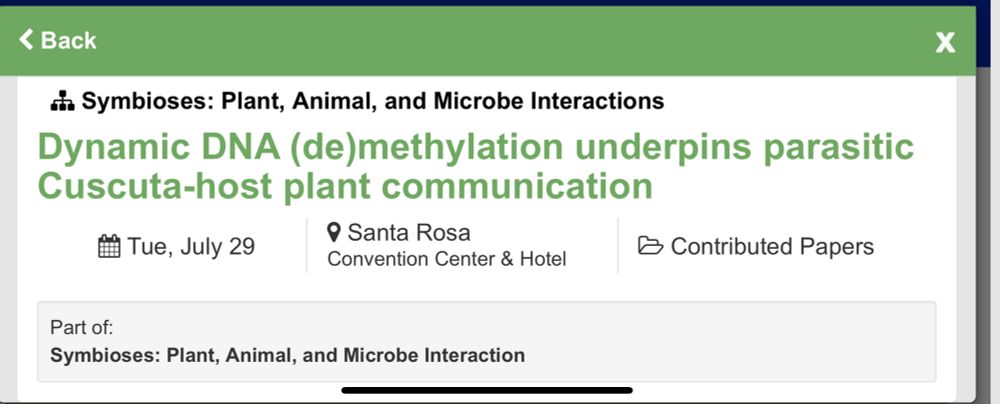
Task: Open the Symbioses Interaction session in Part of box
Action: (x=288, y=355)
